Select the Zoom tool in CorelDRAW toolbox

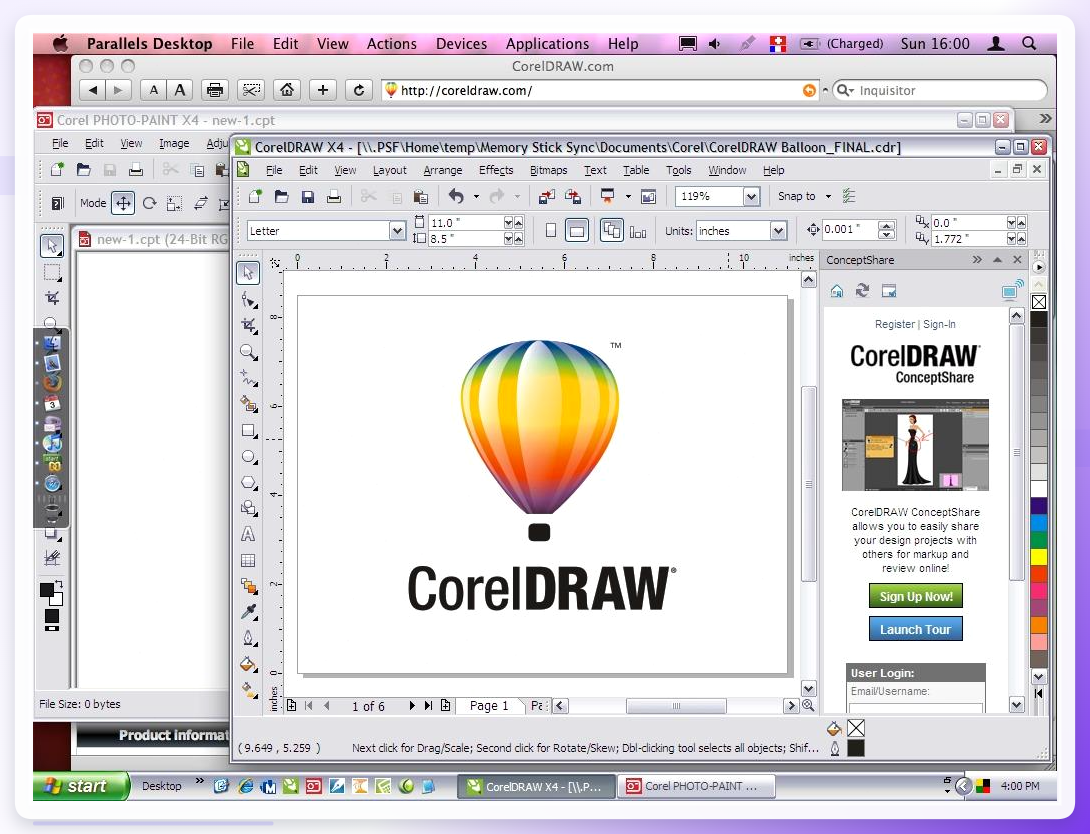click(248, 352)
